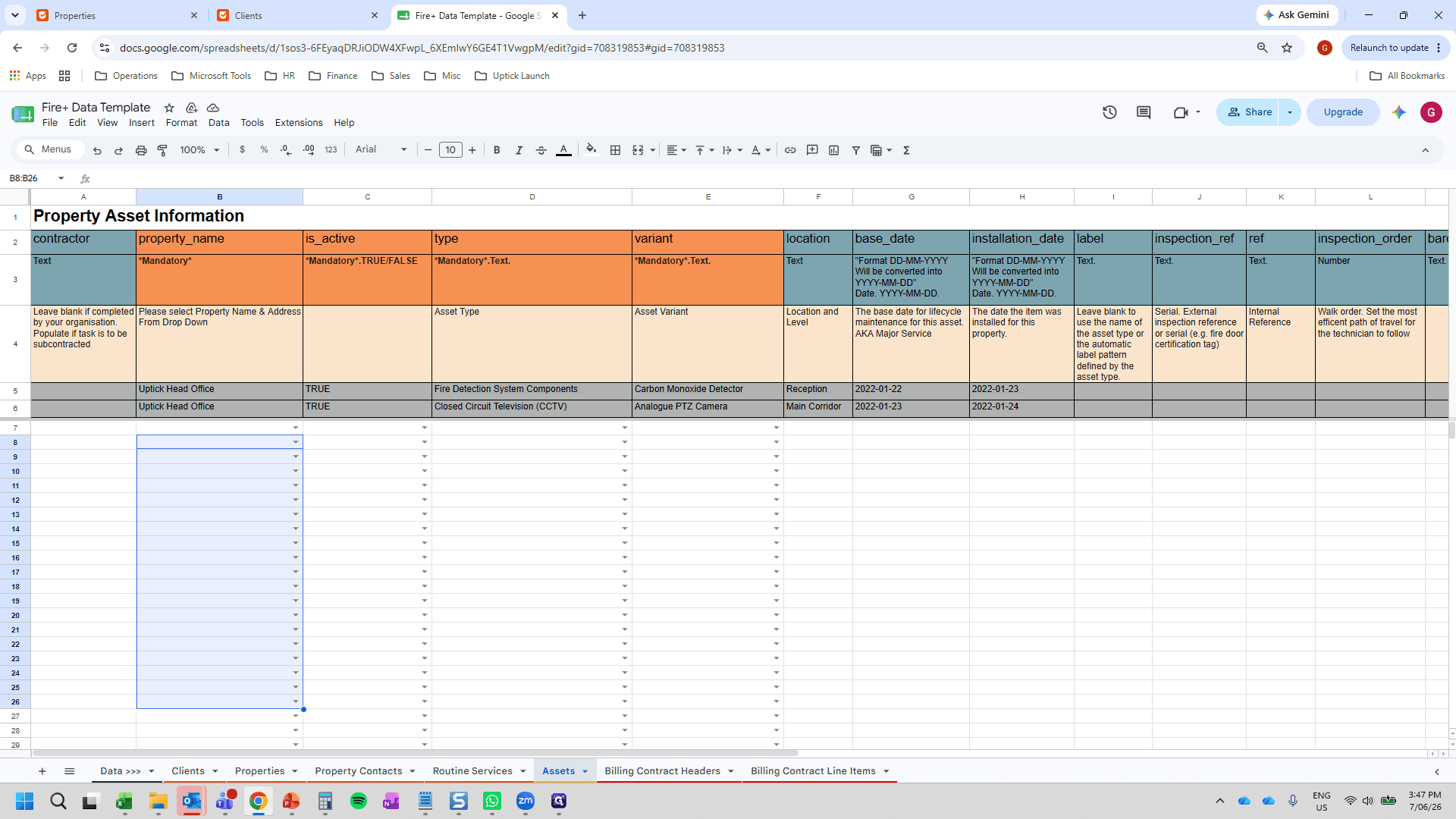Click the Ask Gemini button
Image resolution: width=1456 pixels, height=819 pixels.
(x=1297, y=15)
